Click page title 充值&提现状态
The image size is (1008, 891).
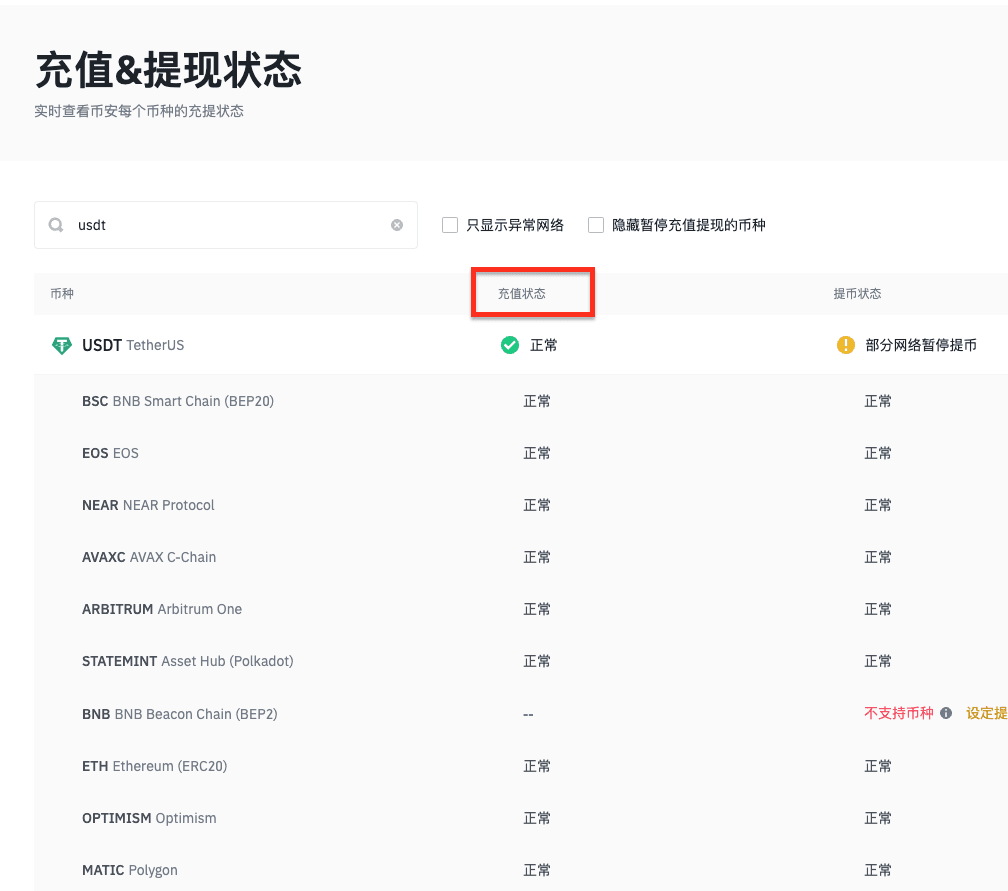(168, 69)
